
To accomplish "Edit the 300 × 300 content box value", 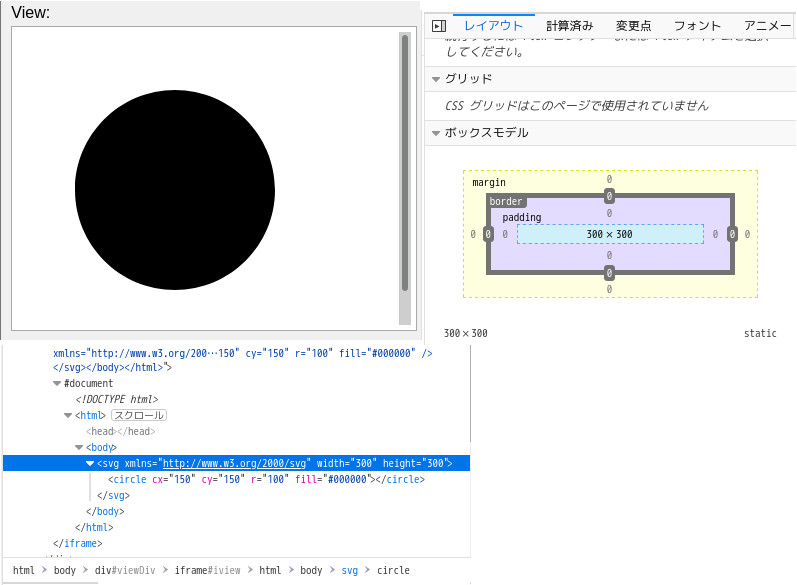I will 609,234.
